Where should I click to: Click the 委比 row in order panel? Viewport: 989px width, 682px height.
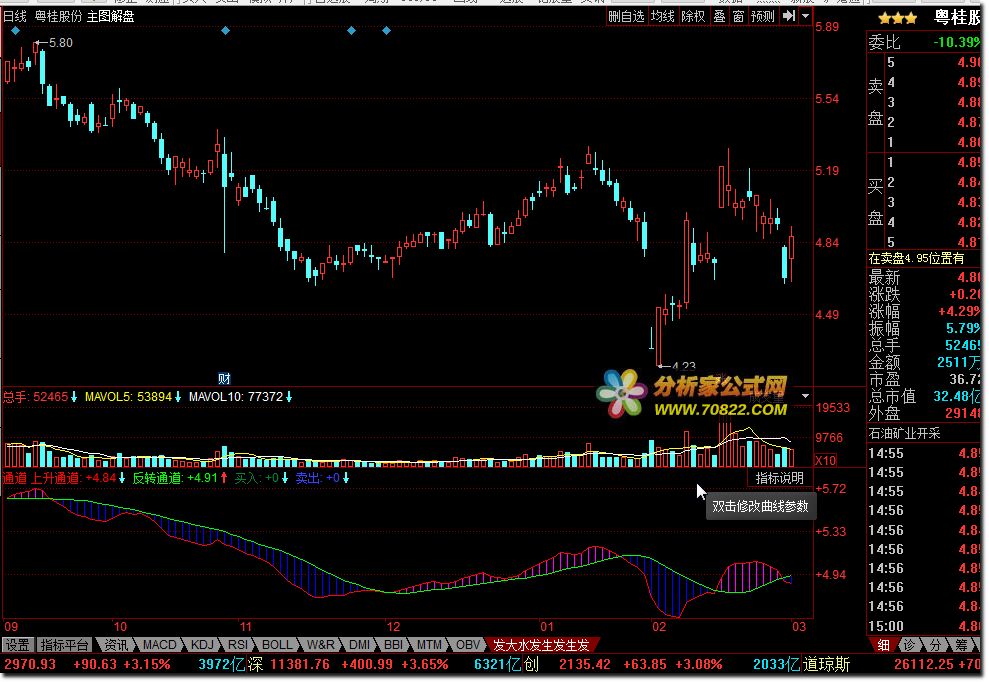(924, 42)
